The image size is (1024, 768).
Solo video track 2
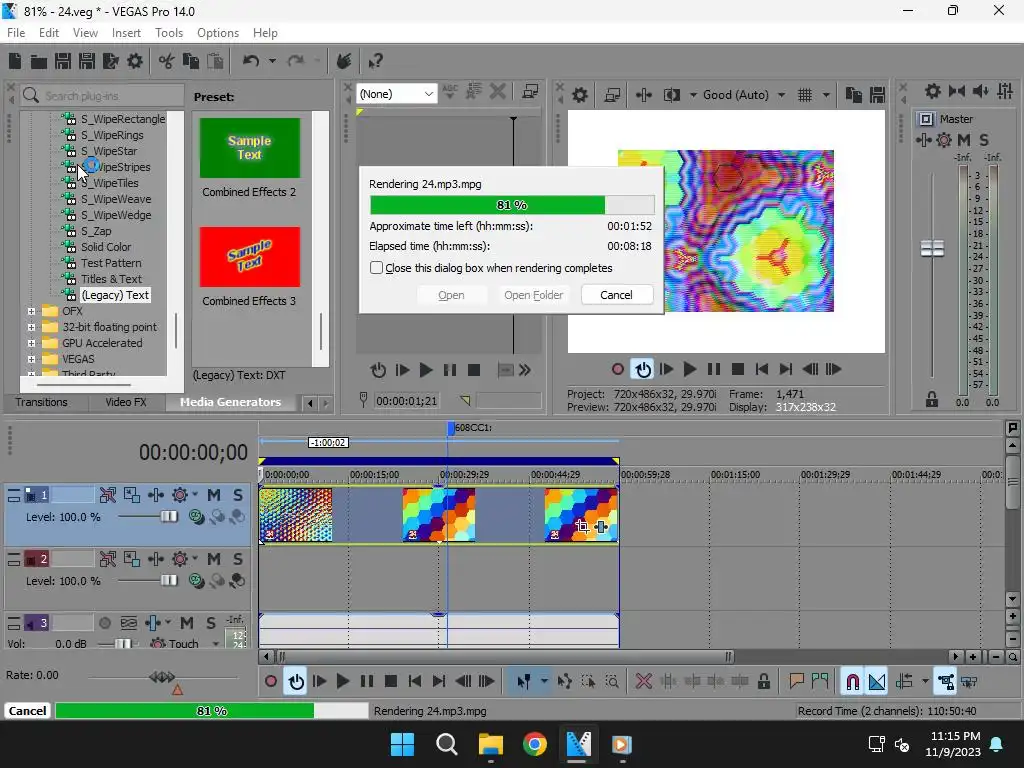coord(238,559)
